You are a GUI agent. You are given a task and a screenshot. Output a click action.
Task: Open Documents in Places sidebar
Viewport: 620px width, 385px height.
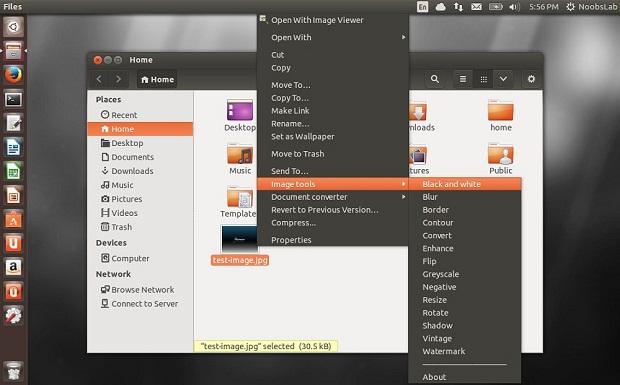[x=140, y=157]
